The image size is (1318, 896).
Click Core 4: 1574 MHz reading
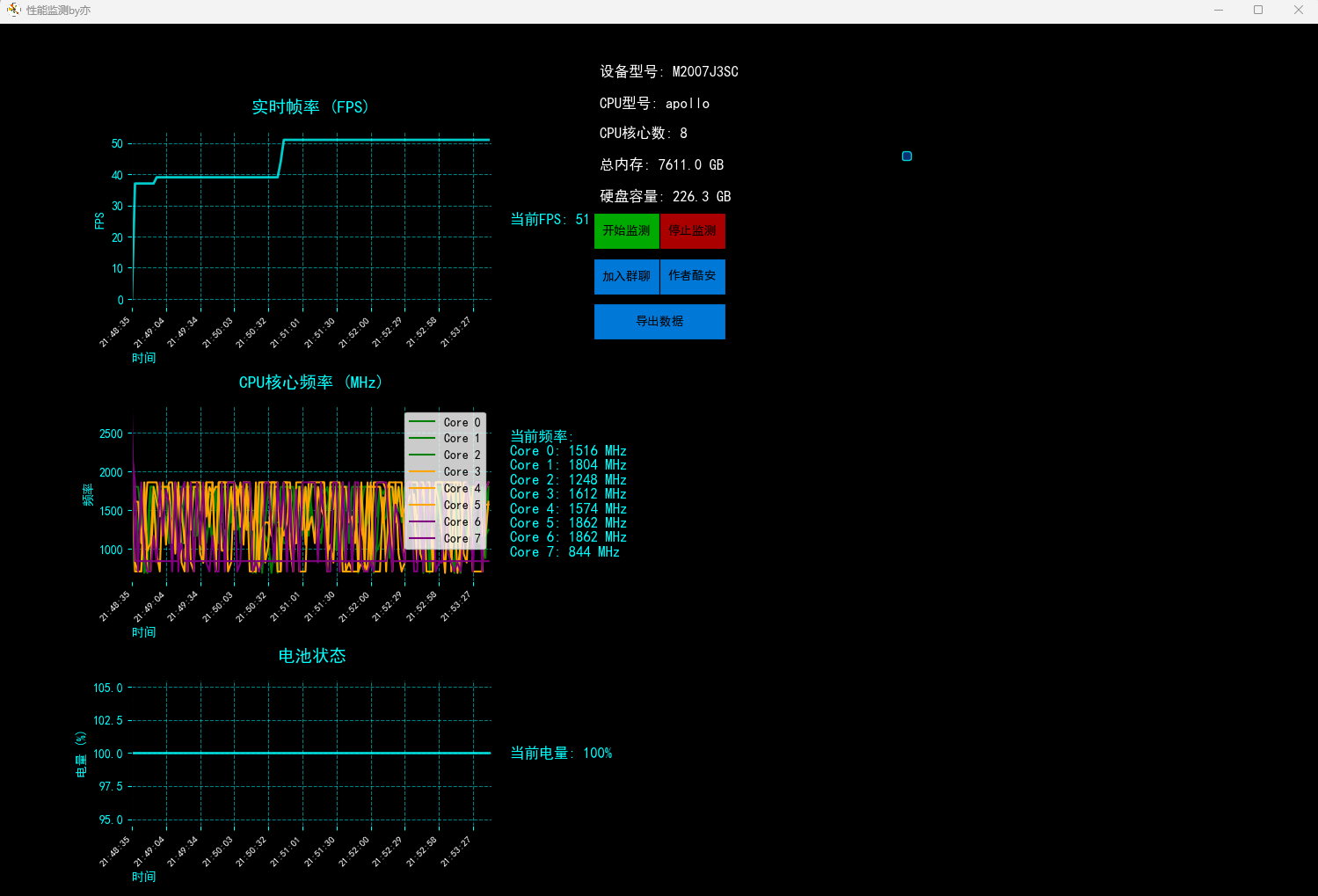[x=568, y=509]
